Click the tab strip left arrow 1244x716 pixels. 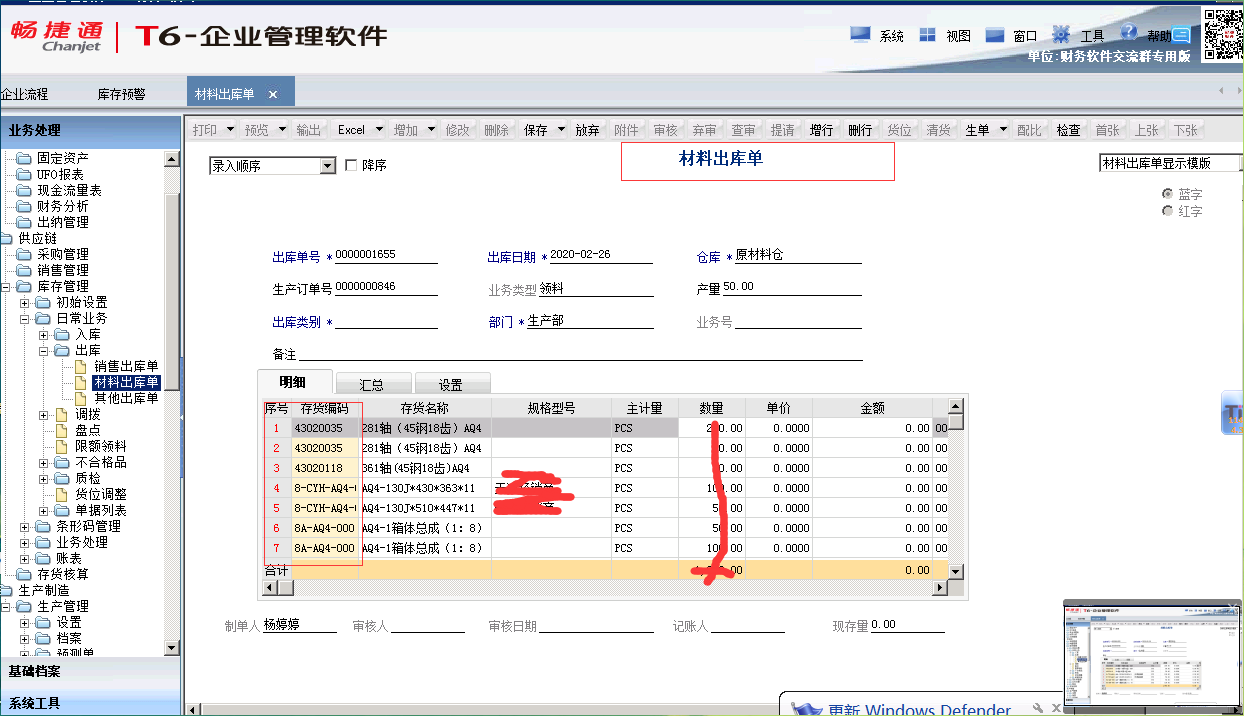click(x=1221, y=91)
